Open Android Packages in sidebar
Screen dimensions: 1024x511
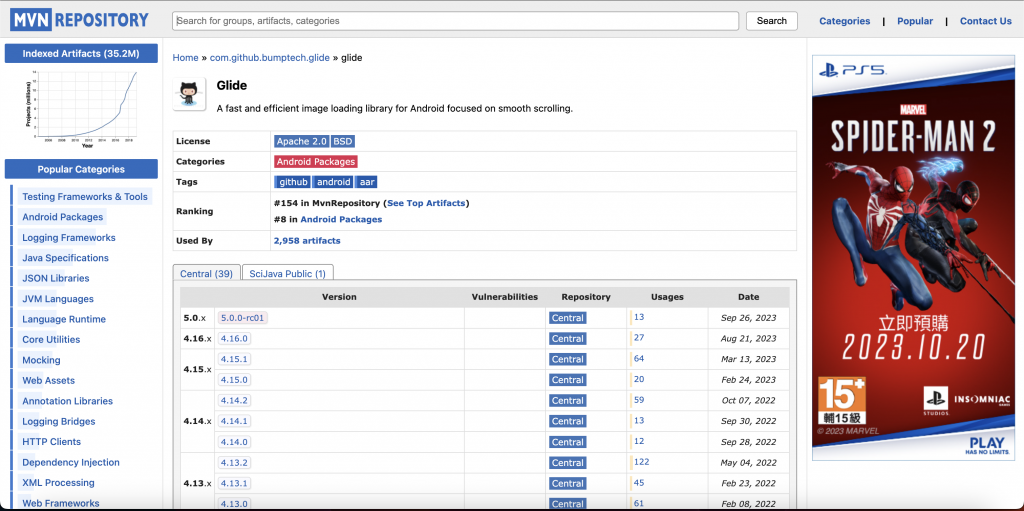pos(63,217)
